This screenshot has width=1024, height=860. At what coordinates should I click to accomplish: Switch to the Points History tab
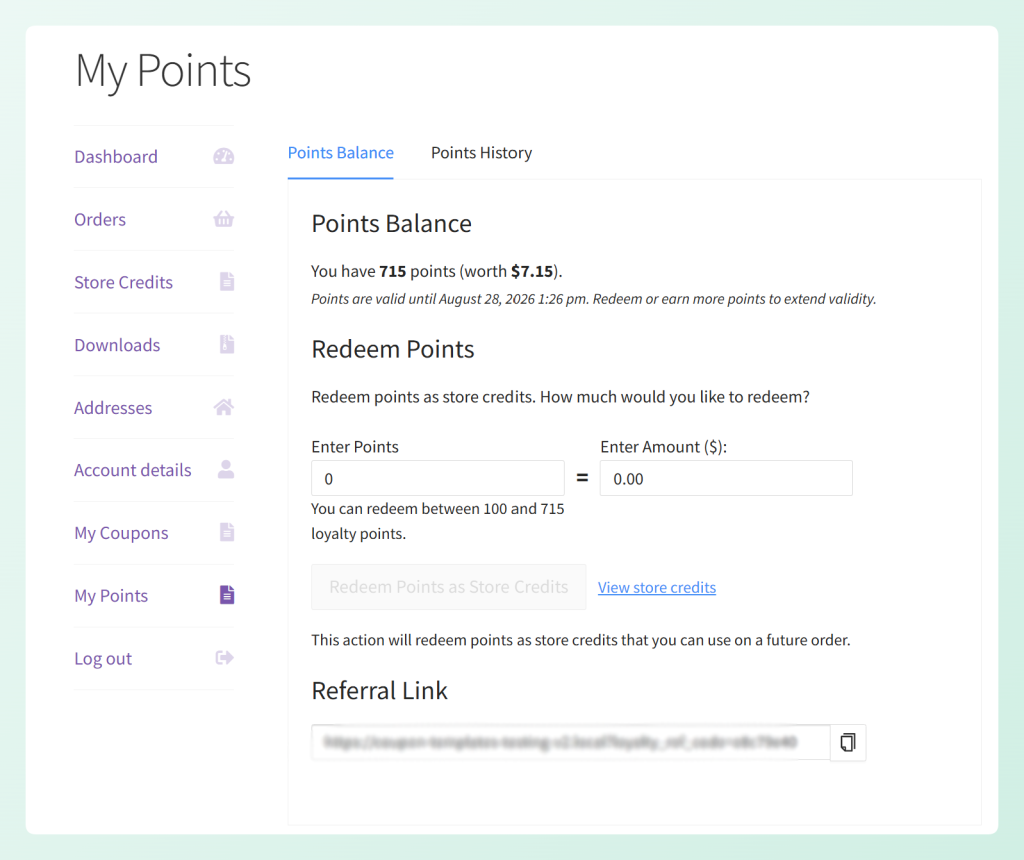click(481, 152)
